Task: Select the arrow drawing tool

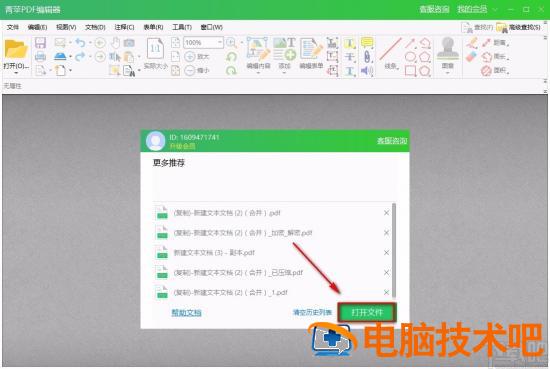Action: click(410, 43)
